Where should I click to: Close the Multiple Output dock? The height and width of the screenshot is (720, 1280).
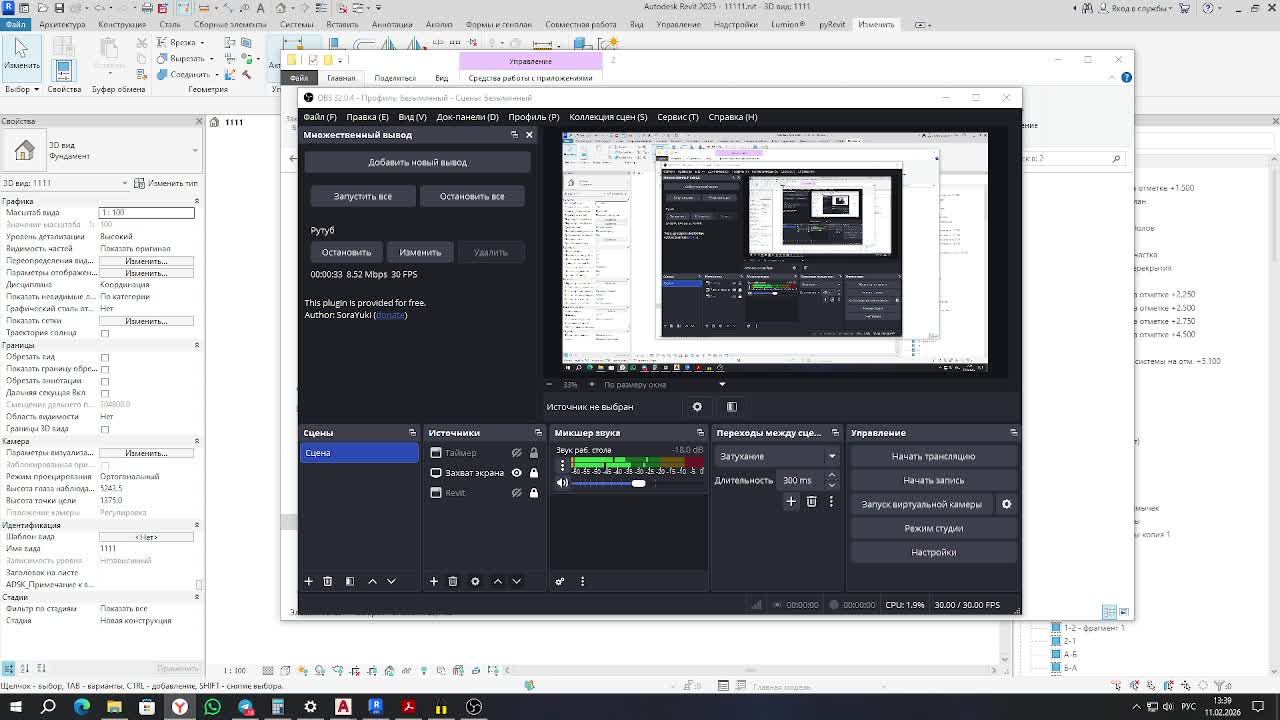tap(529, 135)
